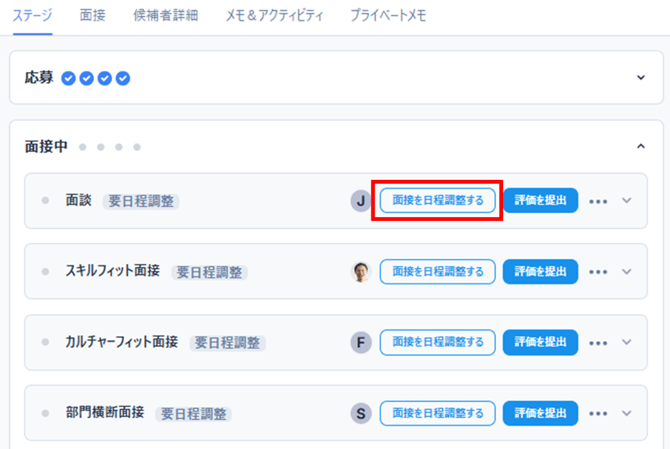Open the three-dot menu for カルチャーフィット面接
Screen dimensions: 670x449
point(598,343)
